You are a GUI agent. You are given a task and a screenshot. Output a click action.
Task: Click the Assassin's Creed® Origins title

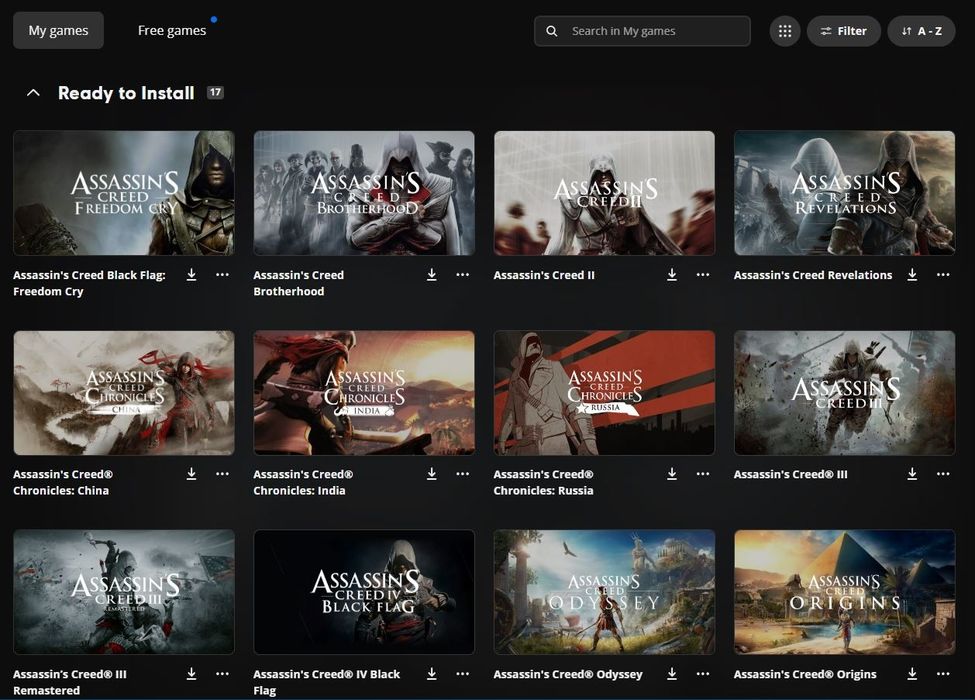pos(805,674)
